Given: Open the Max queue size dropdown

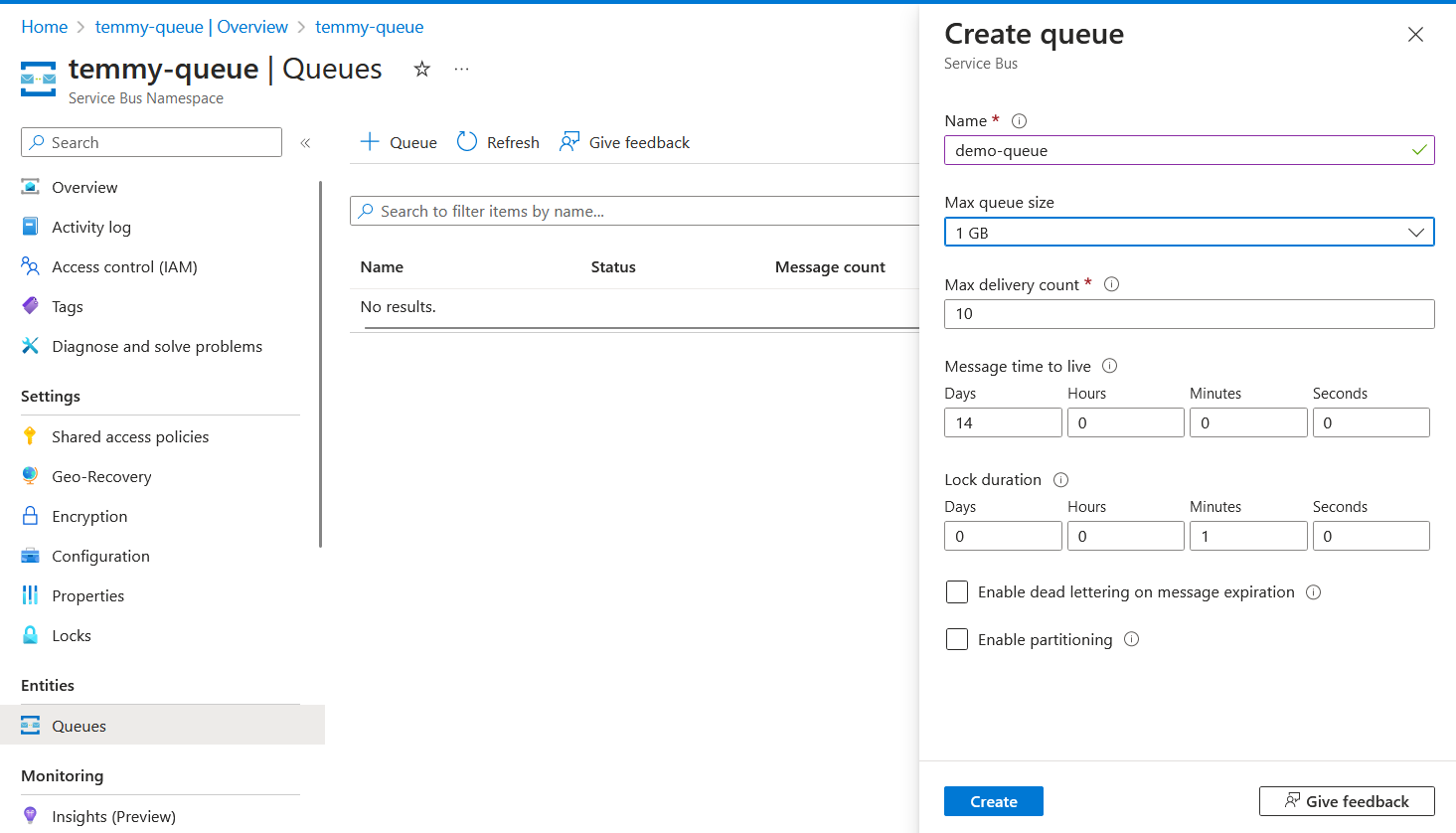Looking at the screenshot, I should pos(1190,233).
